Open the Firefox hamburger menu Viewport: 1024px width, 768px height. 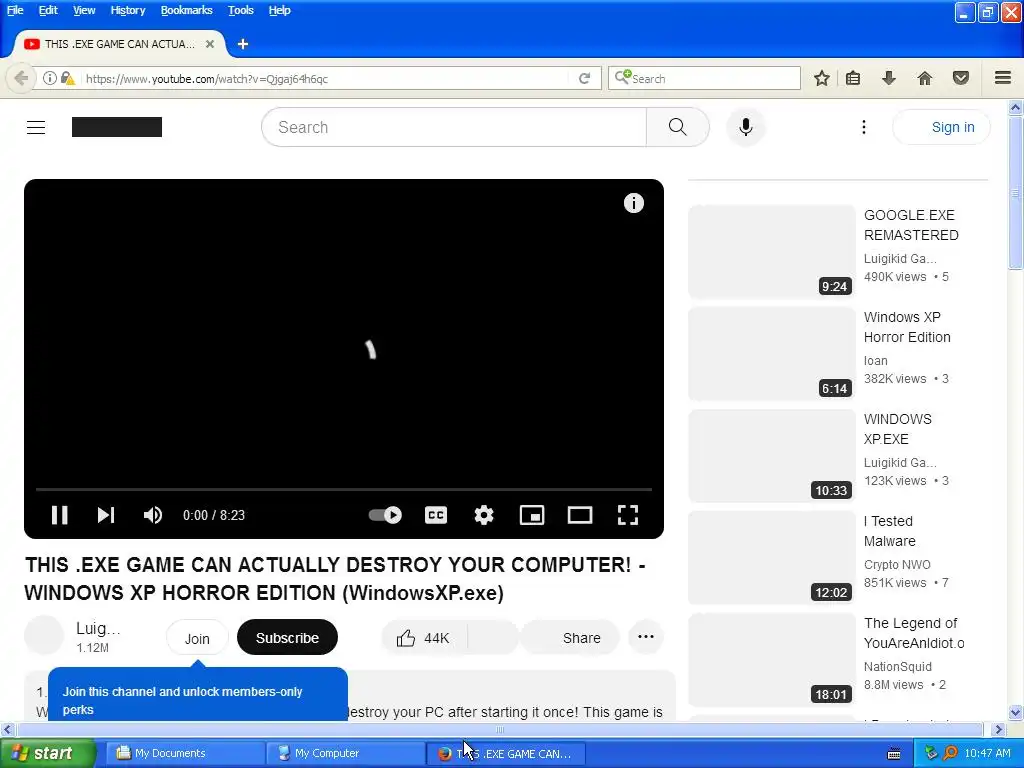click(1003, 78)
